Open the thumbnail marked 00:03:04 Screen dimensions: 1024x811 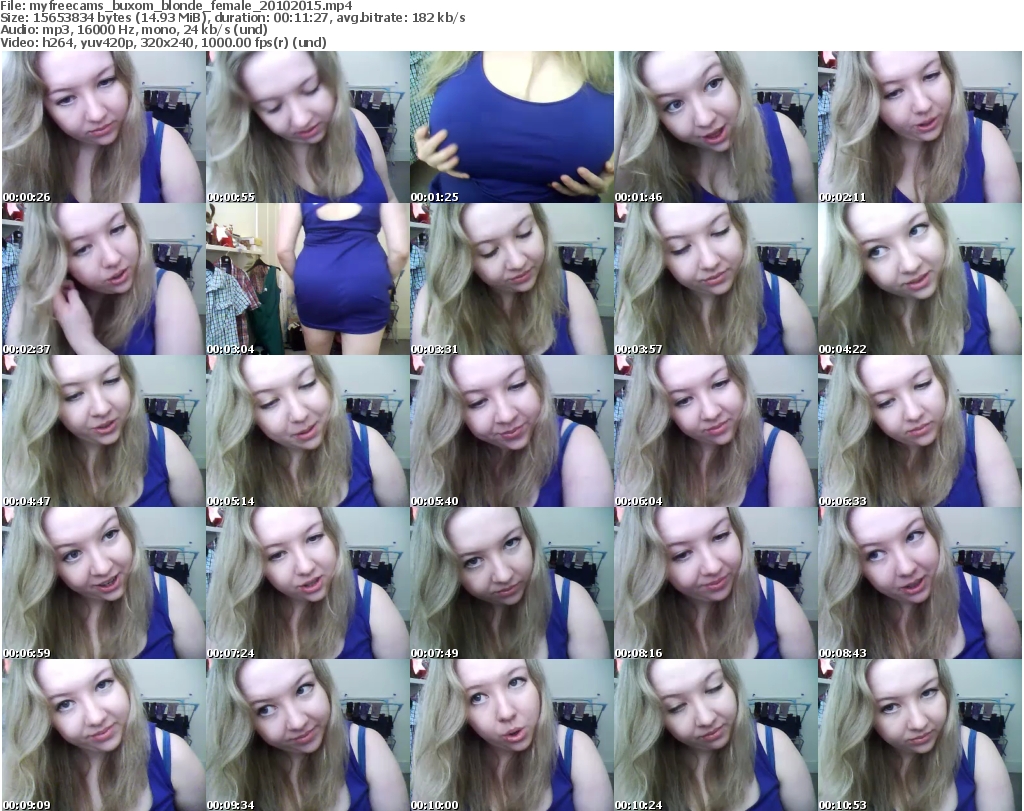(308, 279)
